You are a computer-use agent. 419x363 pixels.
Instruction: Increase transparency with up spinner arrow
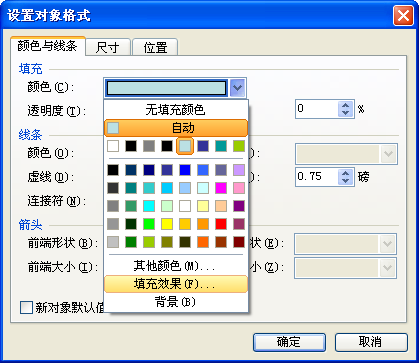[346, 105]
